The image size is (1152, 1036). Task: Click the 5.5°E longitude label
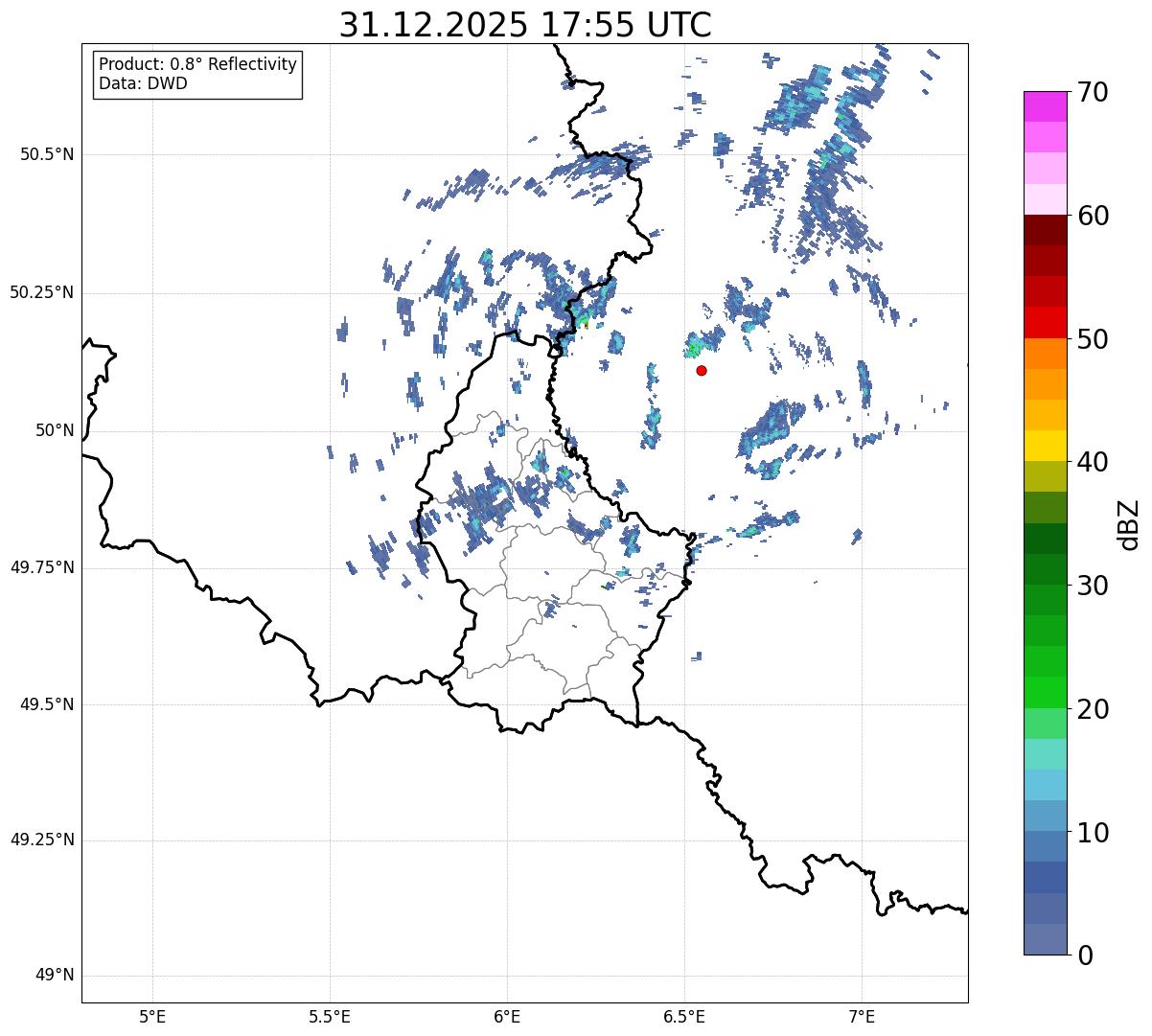[x=330, y=1016]
